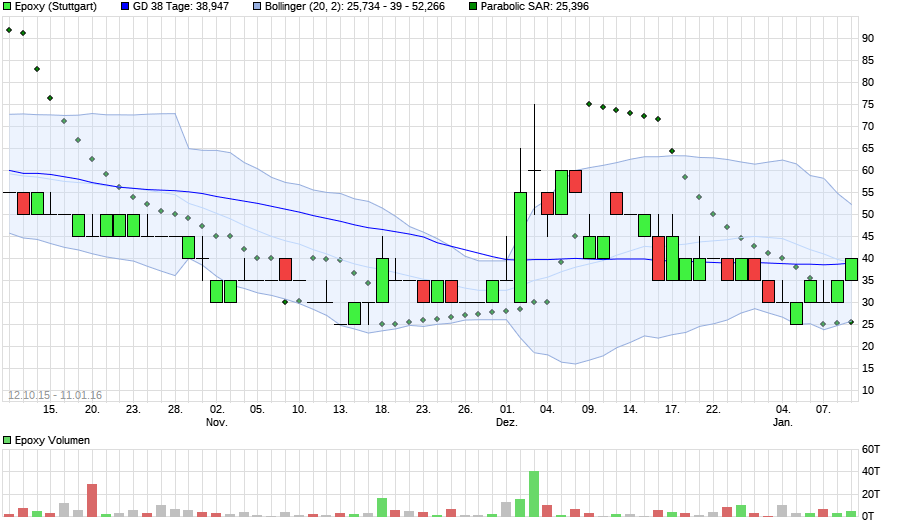The image size is (900, 526).
Task: Click the 'Nov.' month label
Action: (x=217, y=423)
